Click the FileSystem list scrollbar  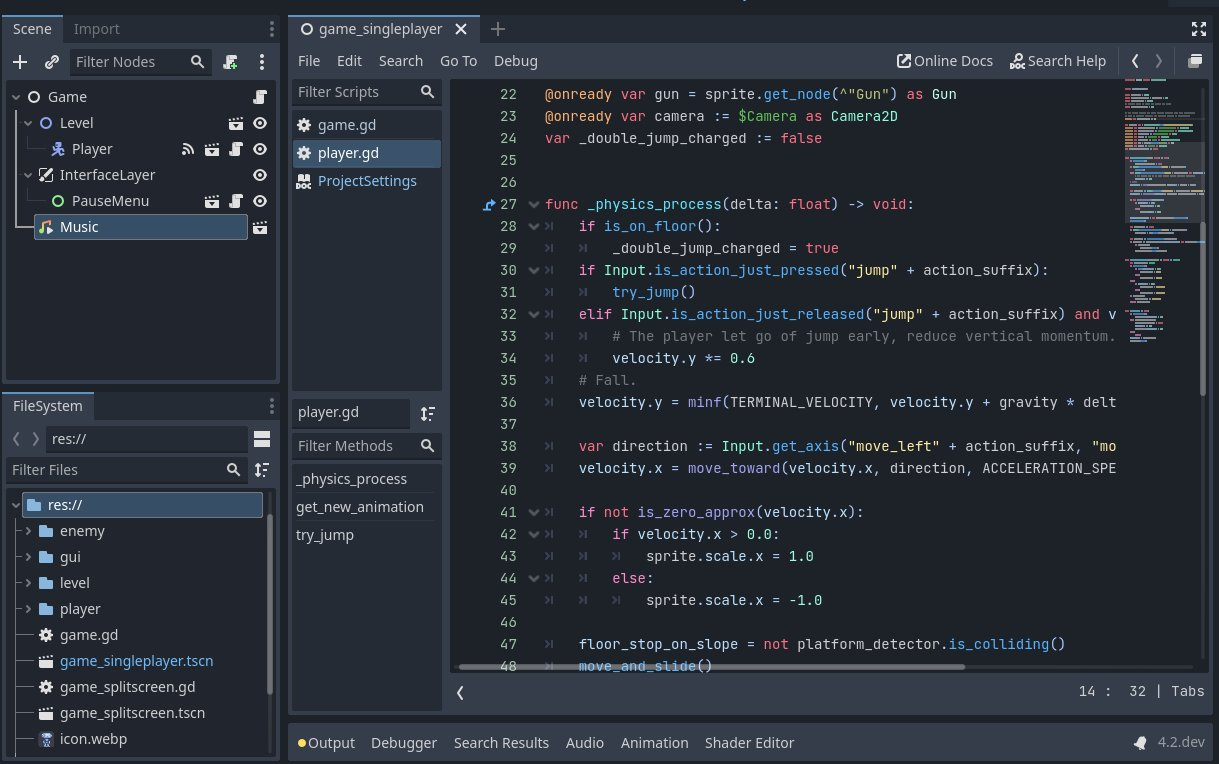(269, 605)
